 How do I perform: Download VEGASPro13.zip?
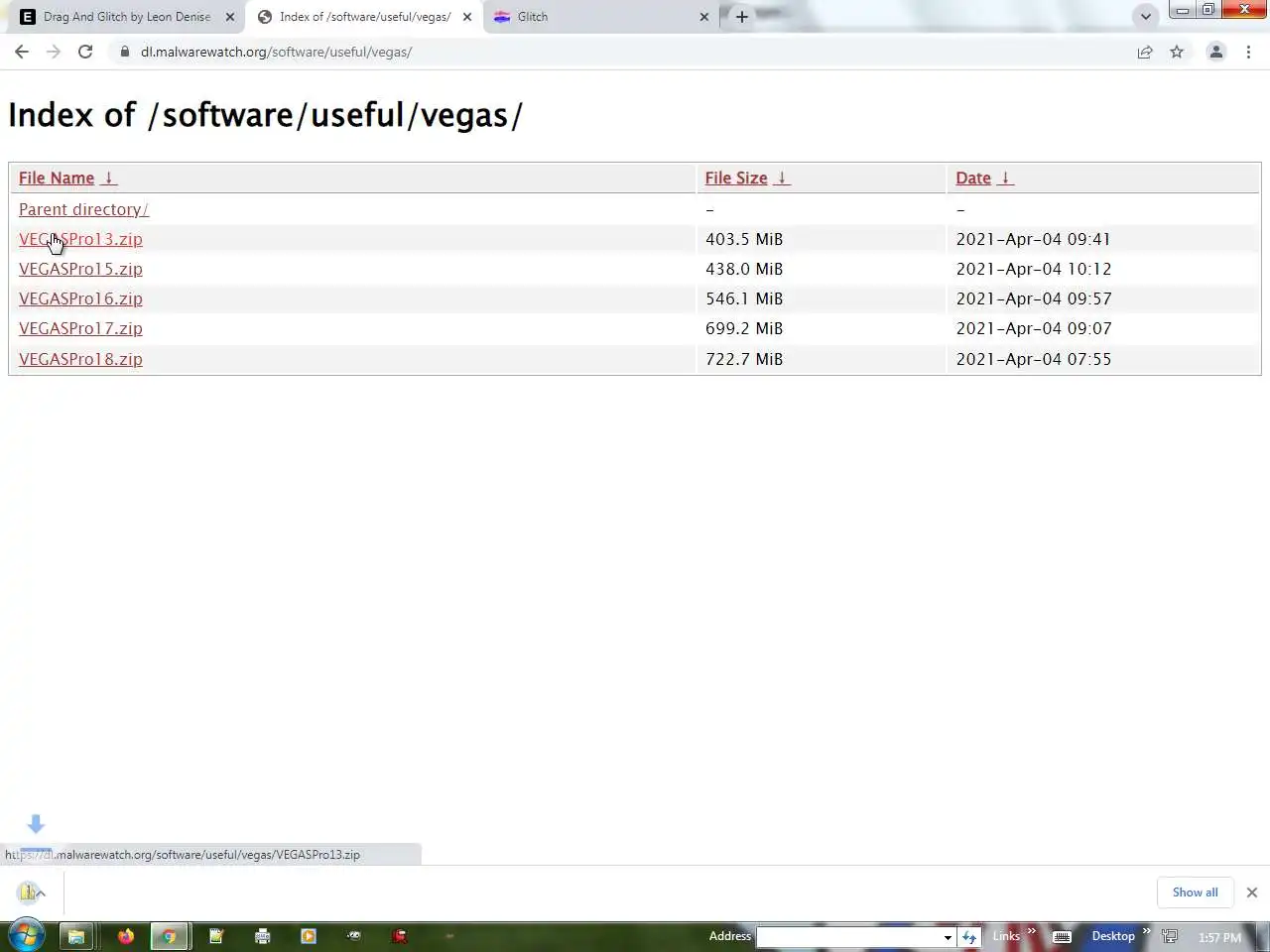point(80,239)
